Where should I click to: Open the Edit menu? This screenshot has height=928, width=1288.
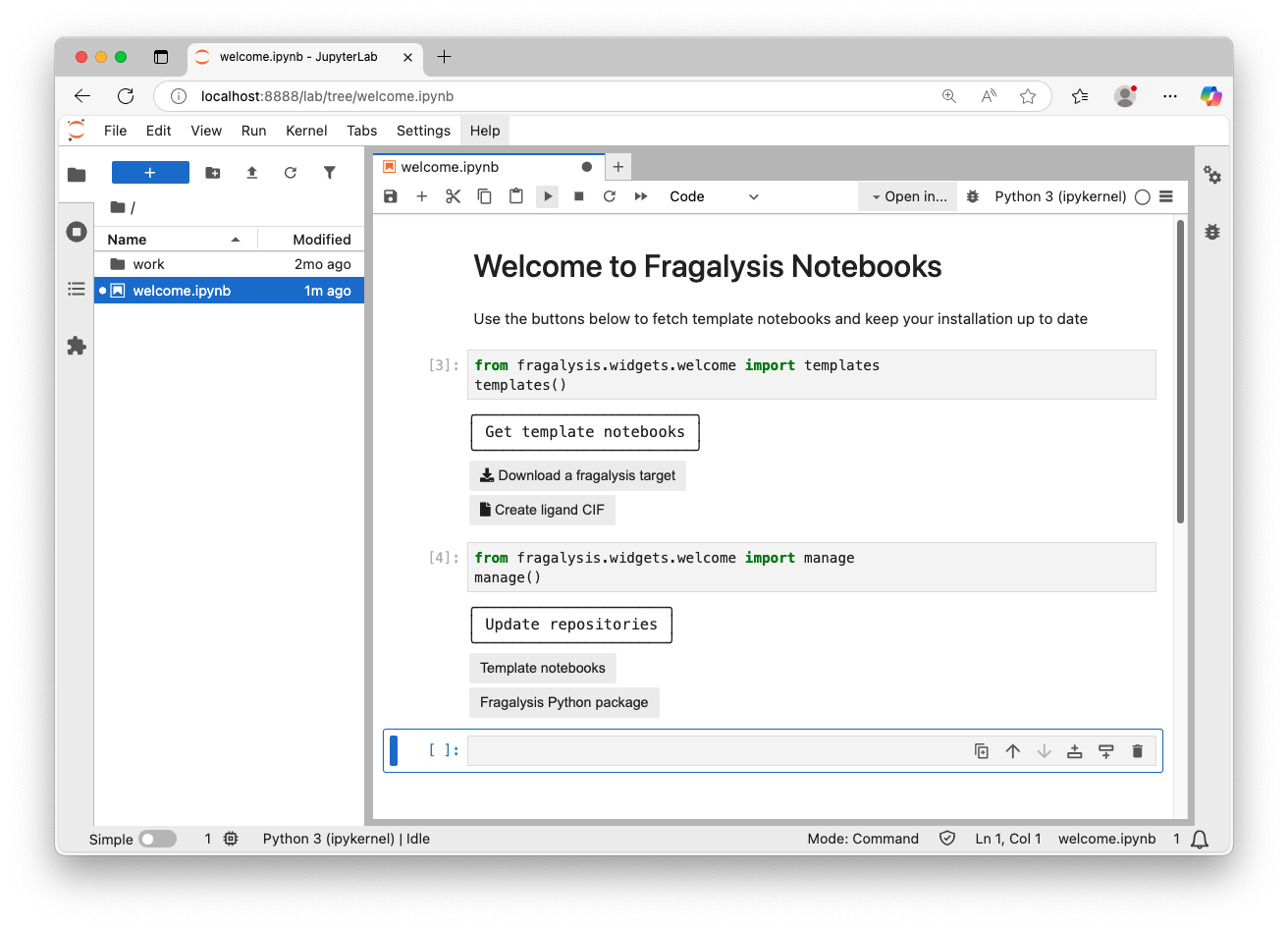pos(158,131)
